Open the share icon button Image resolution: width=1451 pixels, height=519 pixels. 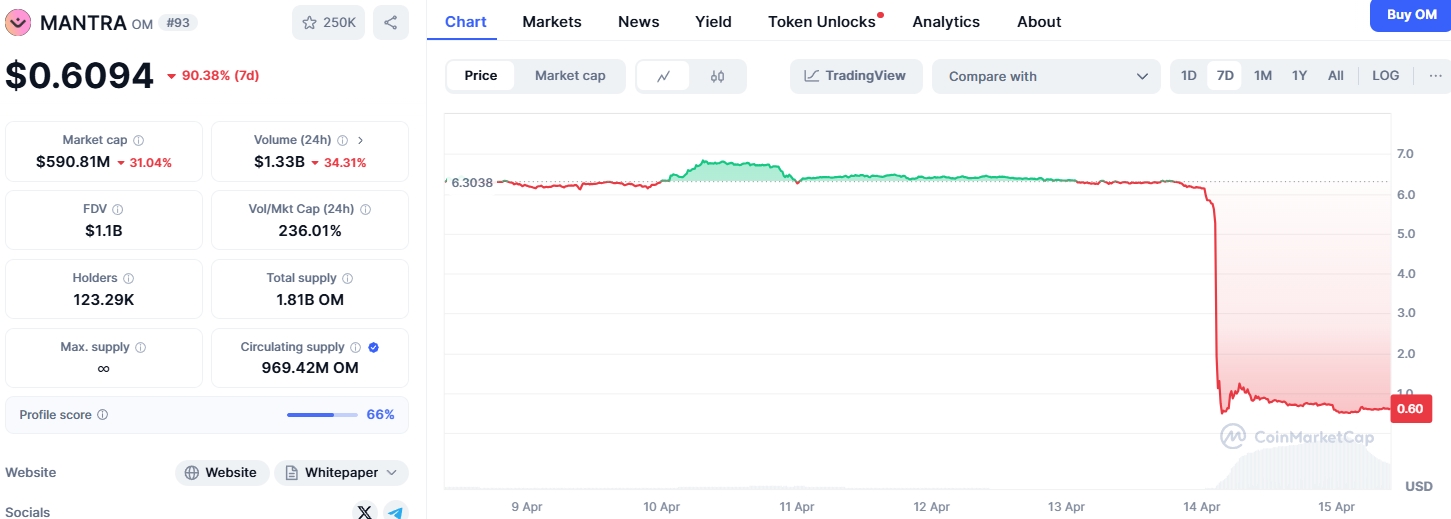point(391,22)
